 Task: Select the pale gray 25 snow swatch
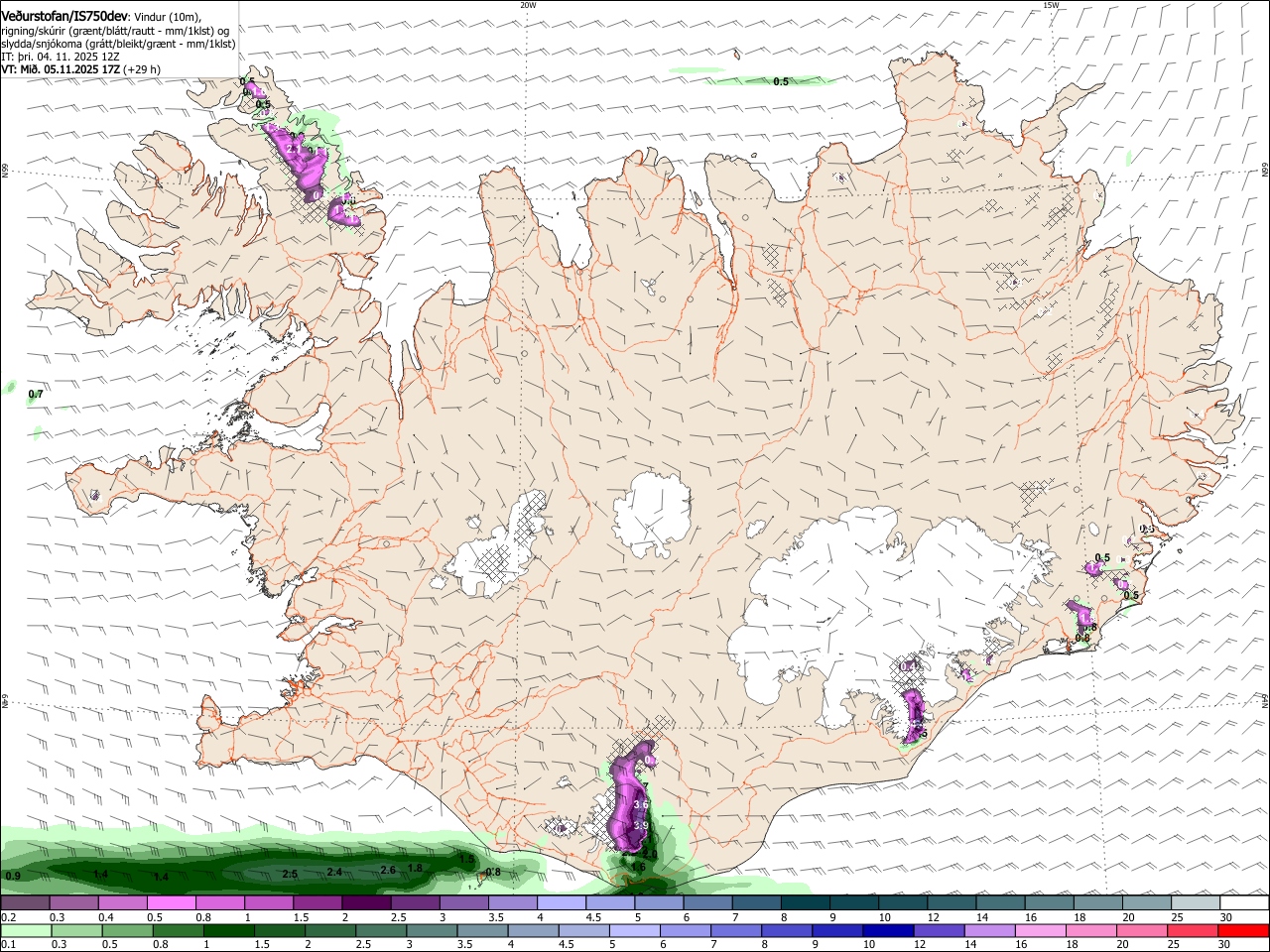coord(1196,903)
